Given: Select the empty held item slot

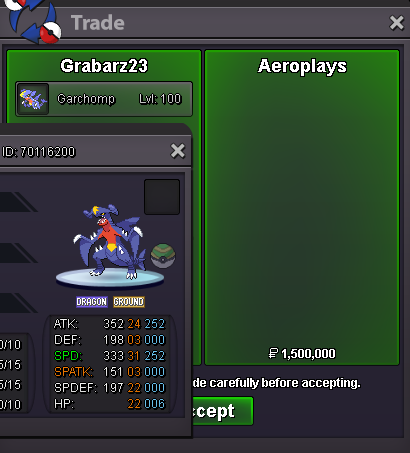Looking at the screenshot, I should click(162, 197).
